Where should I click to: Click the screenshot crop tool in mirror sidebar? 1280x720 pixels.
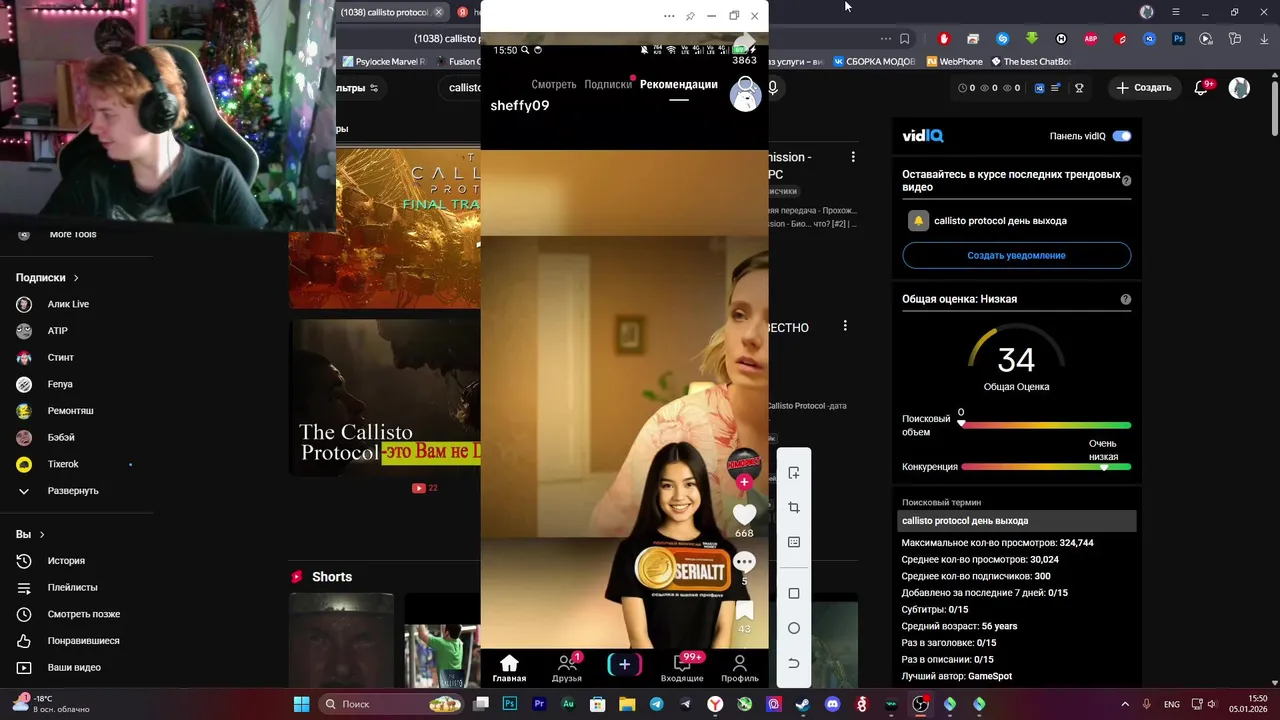pos(794,508)
